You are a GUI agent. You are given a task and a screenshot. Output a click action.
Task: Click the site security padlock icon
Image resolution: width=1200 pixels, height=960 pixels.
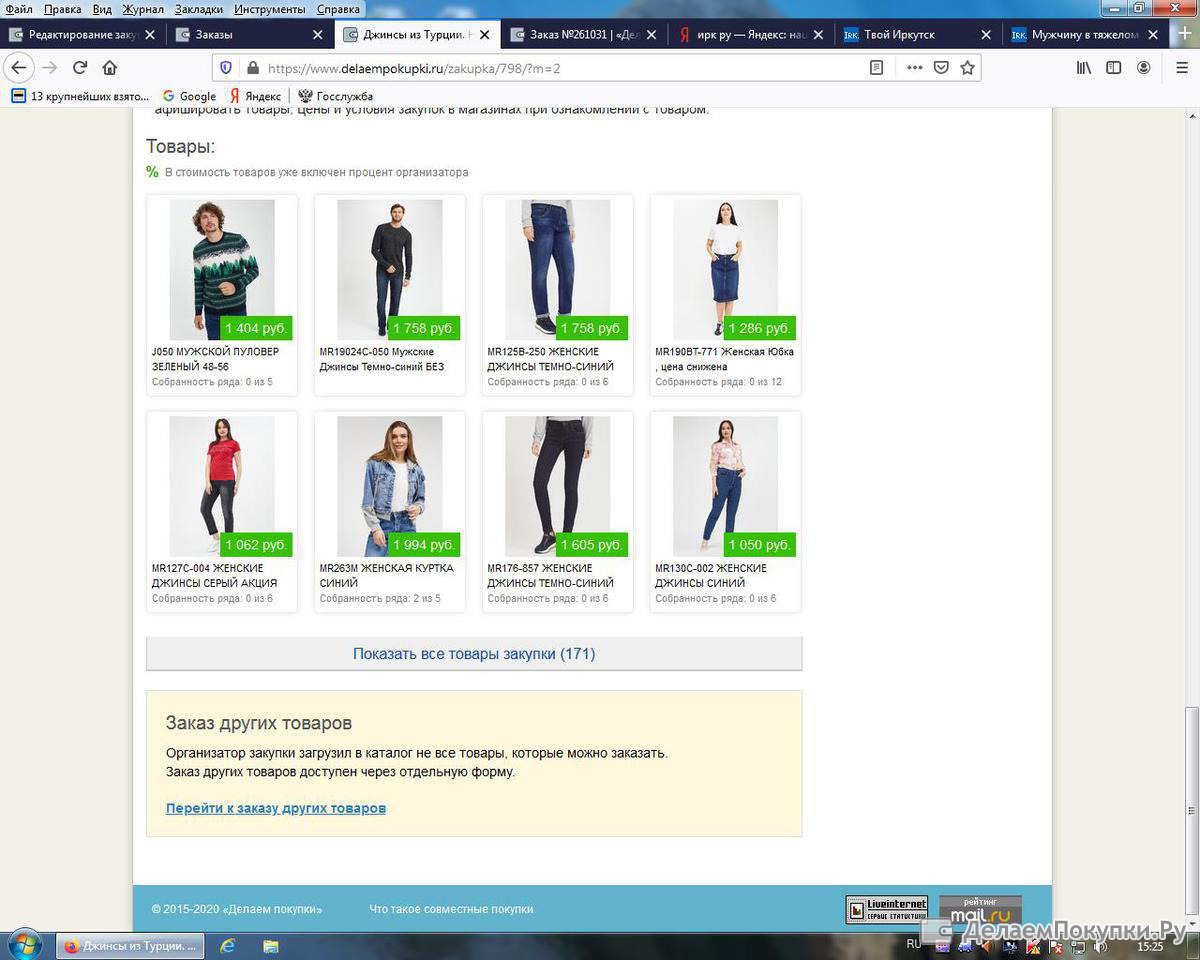coord(252,68)
